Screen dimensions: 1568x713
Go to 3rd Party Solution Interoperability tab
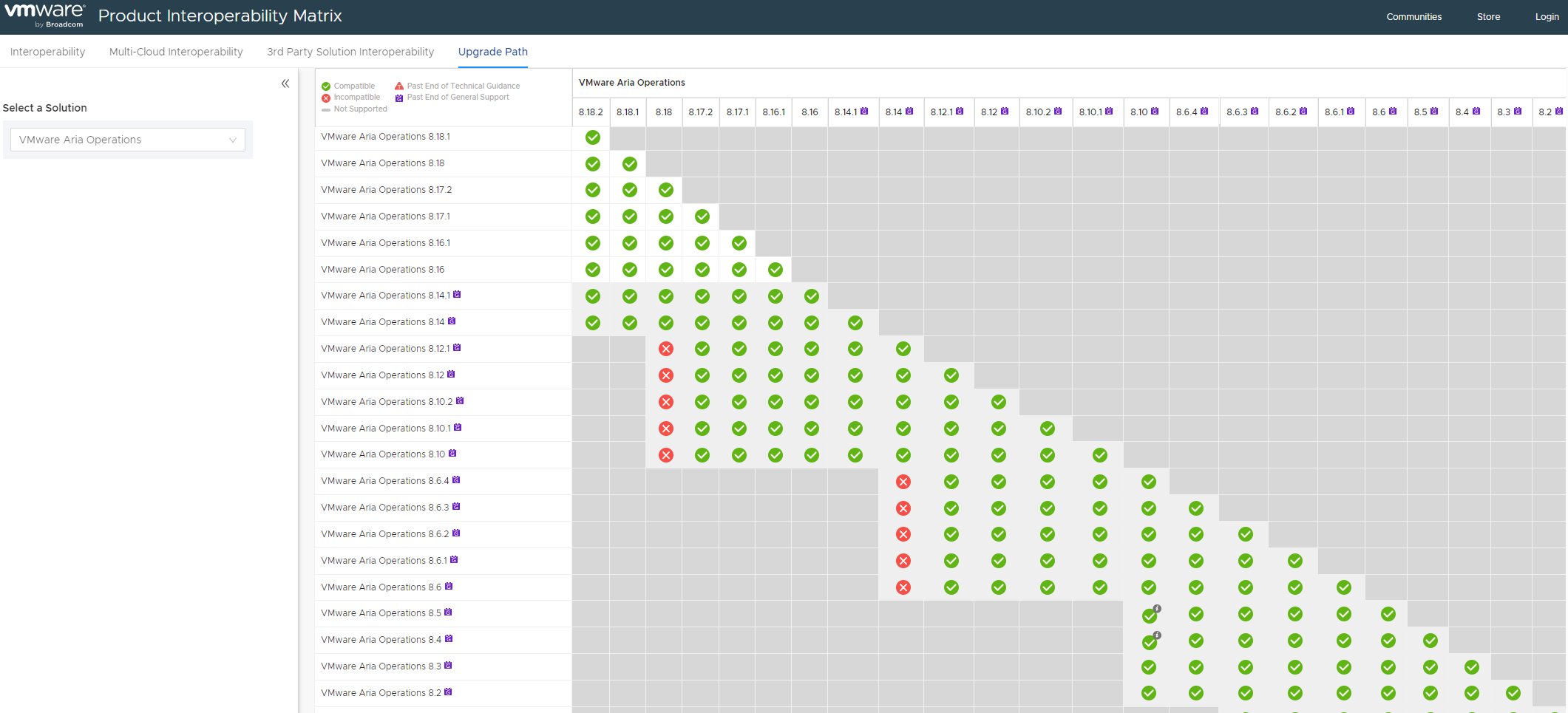[x=350, y=52]
